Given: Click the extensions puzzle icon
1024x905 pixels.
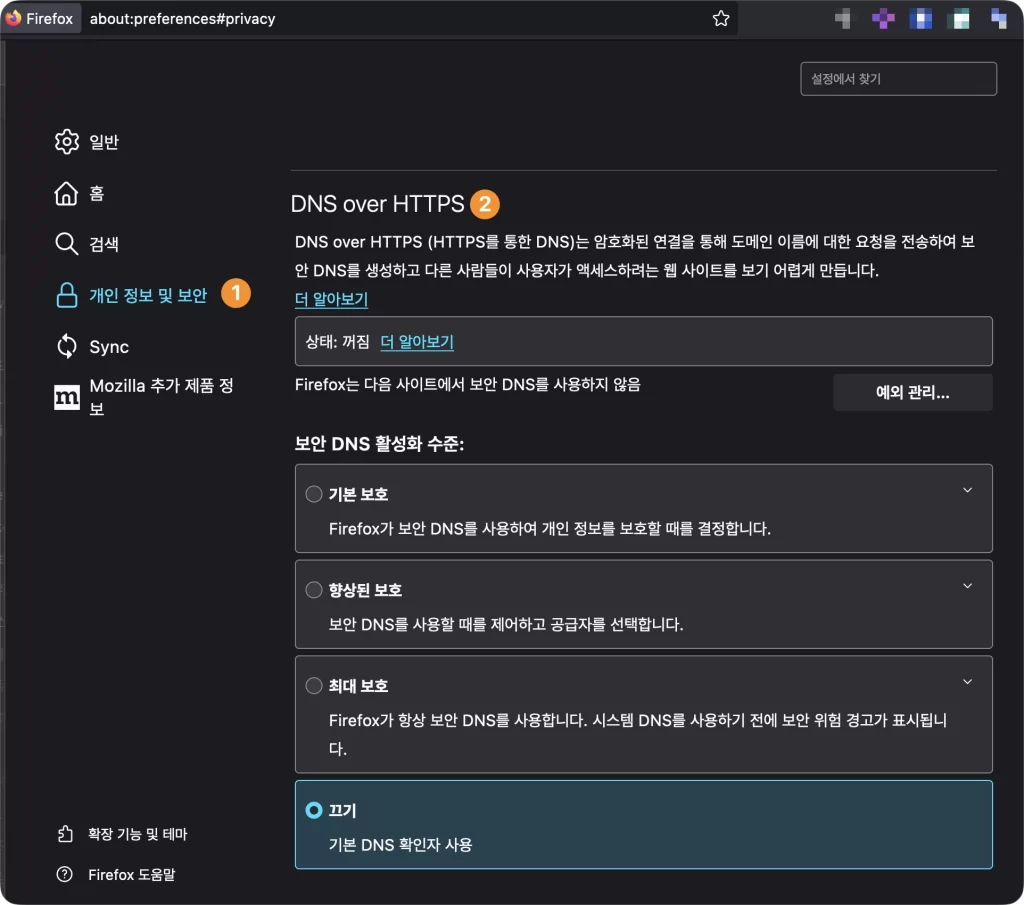Looking at the screenshot, I should pyautogui.click(x=65, y=834).
